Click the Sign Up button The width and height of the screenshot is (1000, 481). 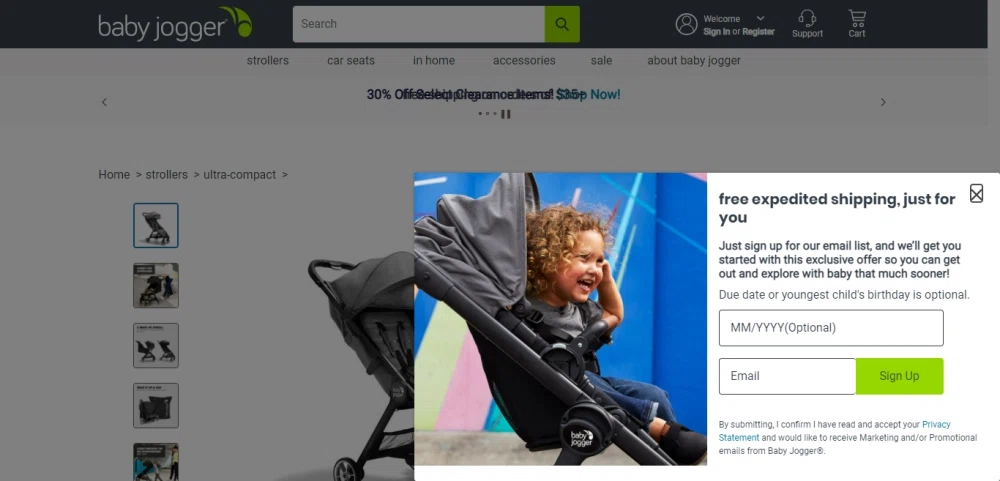tap(899, 376)
